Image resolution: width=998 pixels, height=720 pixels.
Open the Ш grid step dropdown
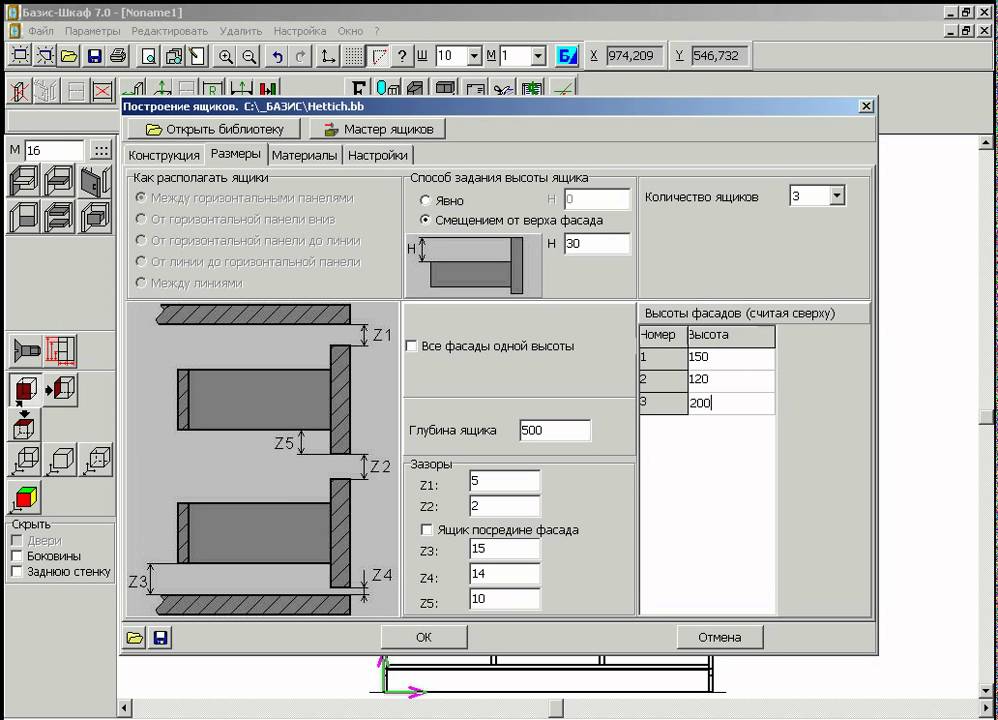point(474,56)
